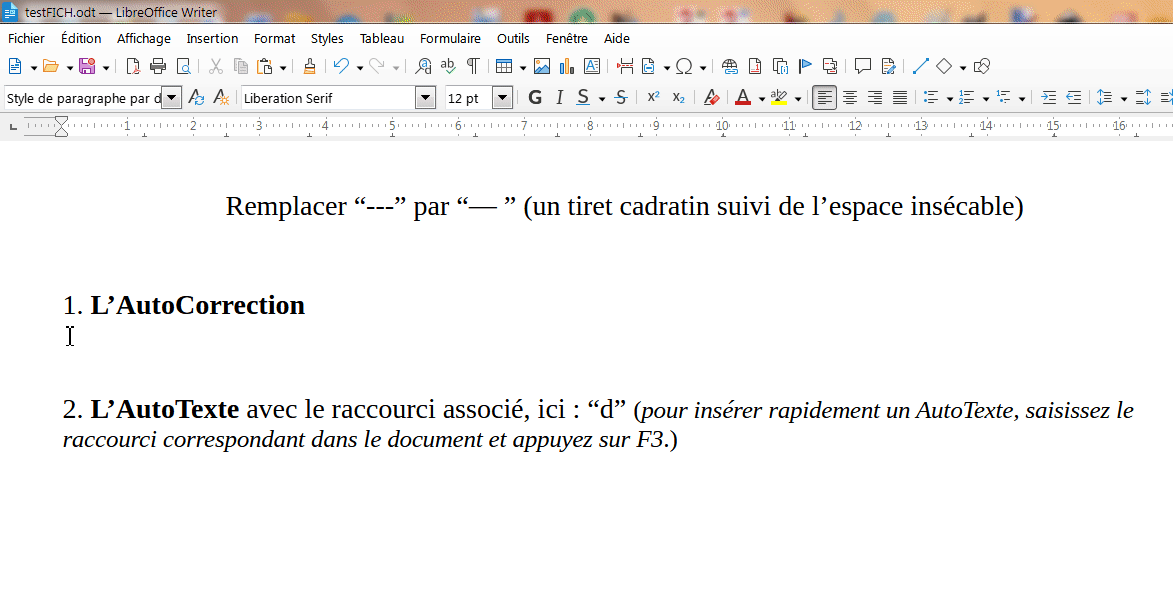Expand the Liberation Serif font name dropdown

tap(426, 98)
